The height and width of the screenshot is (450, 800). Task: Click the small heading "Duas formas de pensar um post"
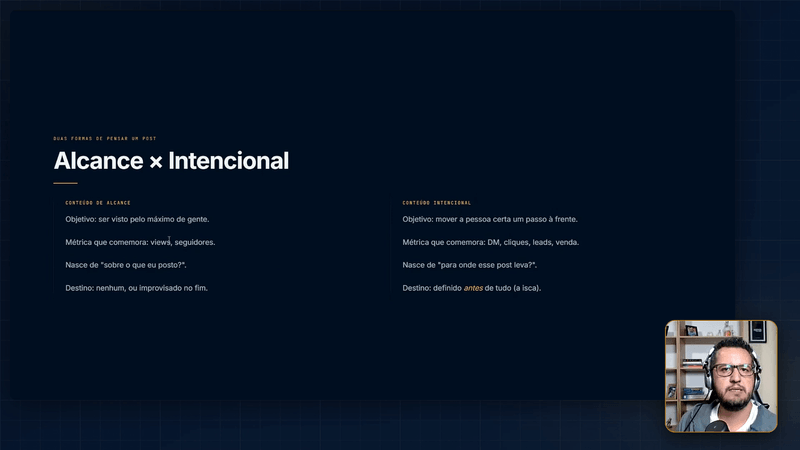105,138
